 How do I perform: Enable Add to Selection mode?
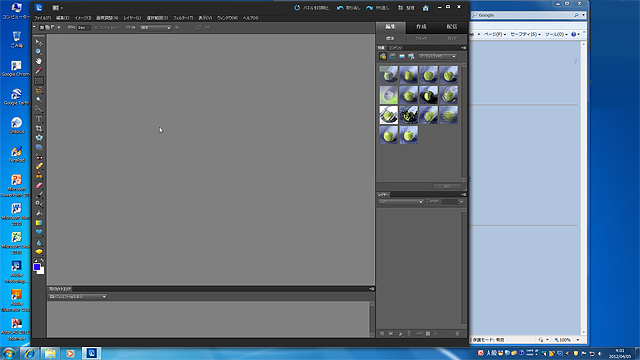coord(47,27)
